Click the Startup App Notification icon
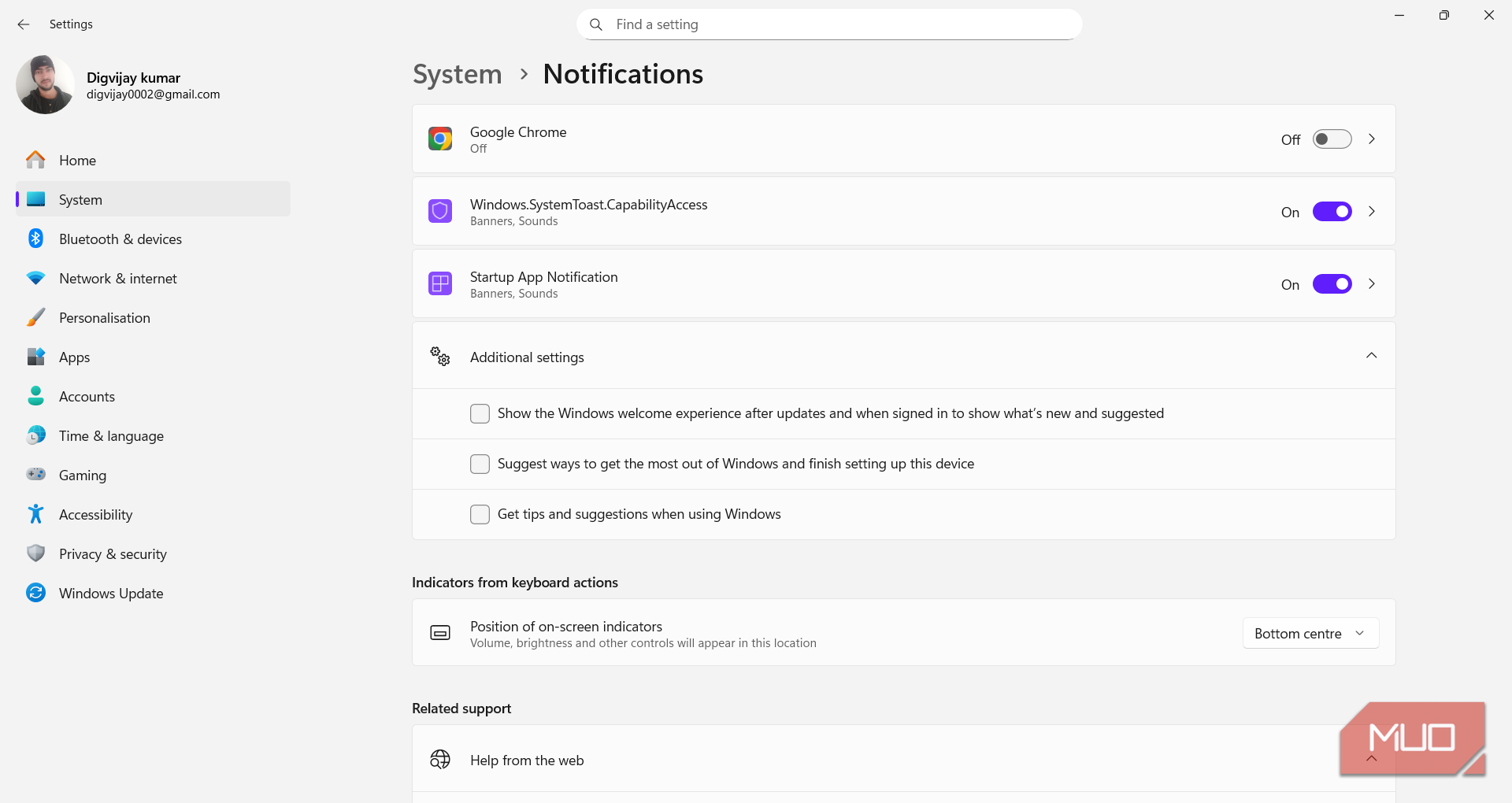Image resolution: width=1512 pixels, height=803 pixels. [x=440, y=283]
